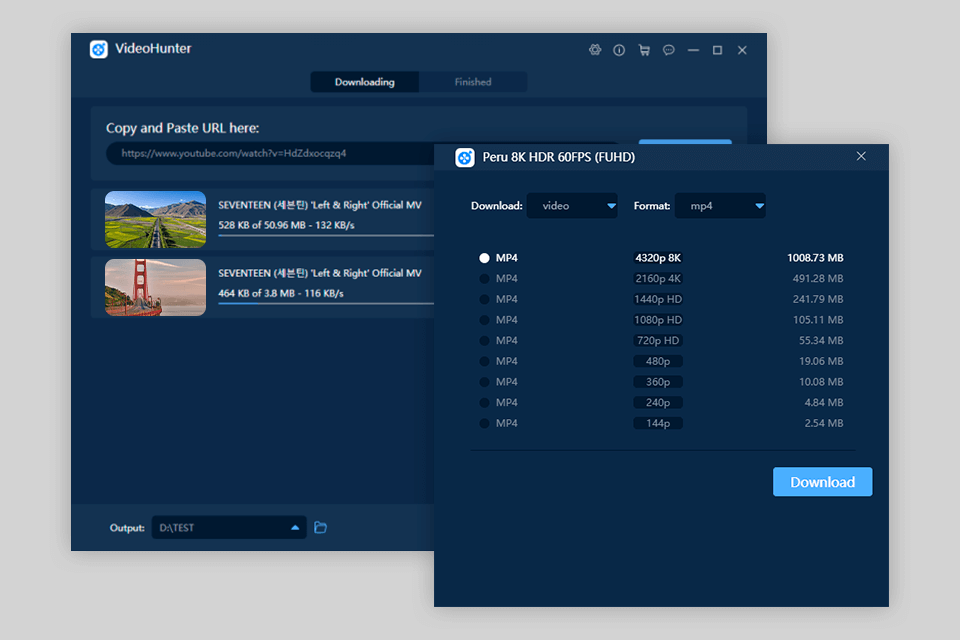The height and width of the screenshot is (640, 960).
Task: Switch to the Downloading tab
Action: point(364,82)
